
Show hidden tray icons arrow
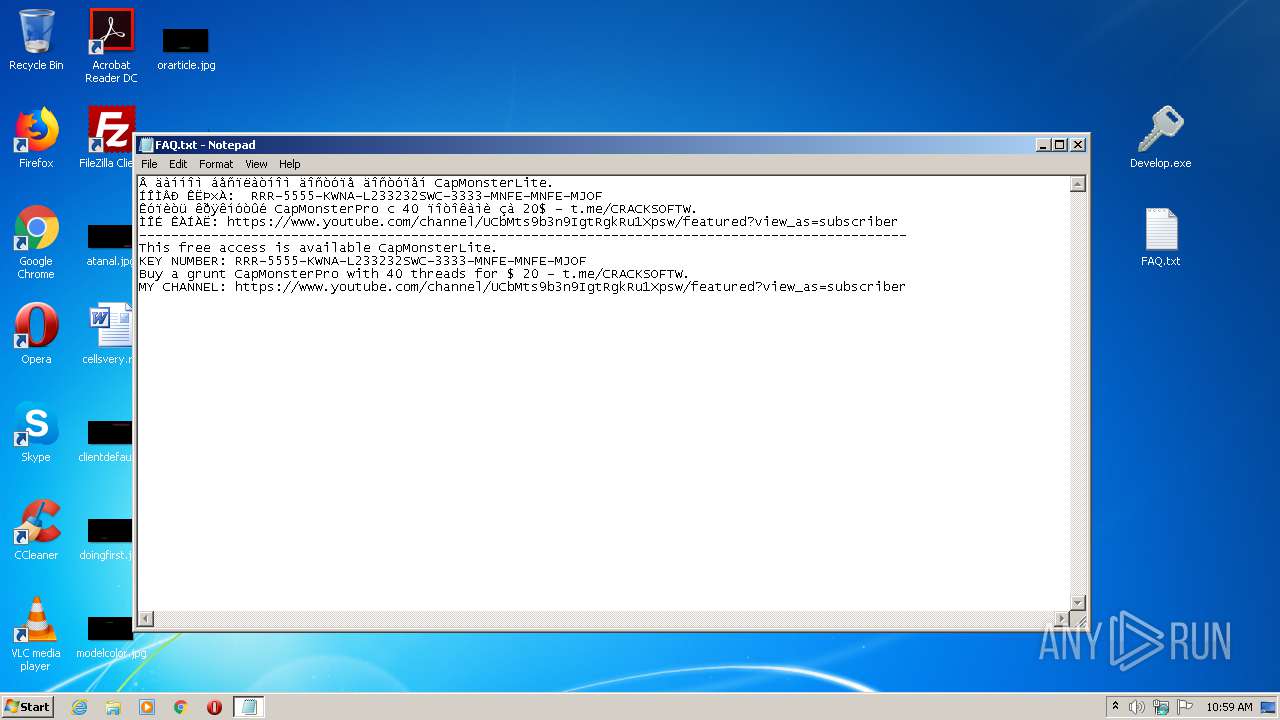1115,707
